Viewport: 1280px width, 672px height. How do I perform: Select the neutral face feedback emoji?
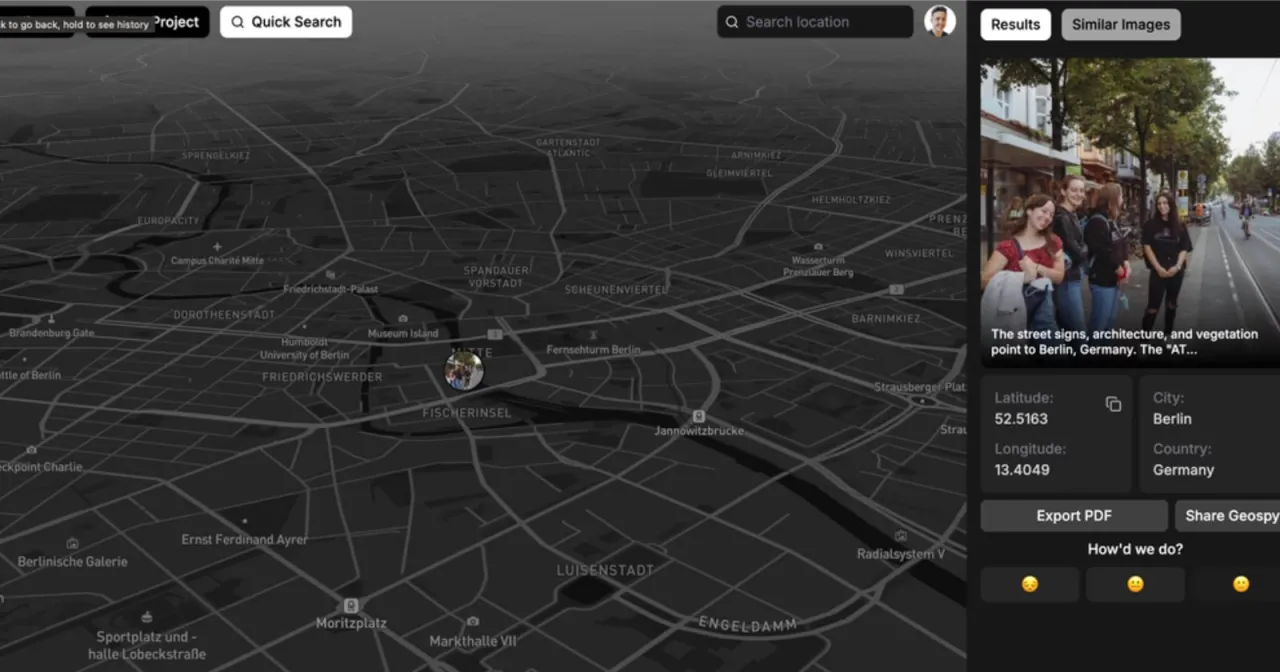pos(1135,584)
